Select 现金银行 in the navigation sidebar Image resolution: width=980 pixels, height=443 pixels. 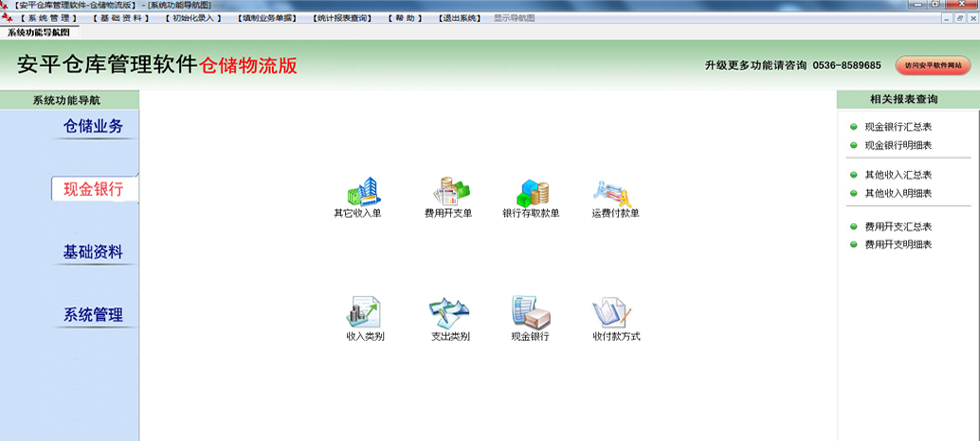click(94, 189)
